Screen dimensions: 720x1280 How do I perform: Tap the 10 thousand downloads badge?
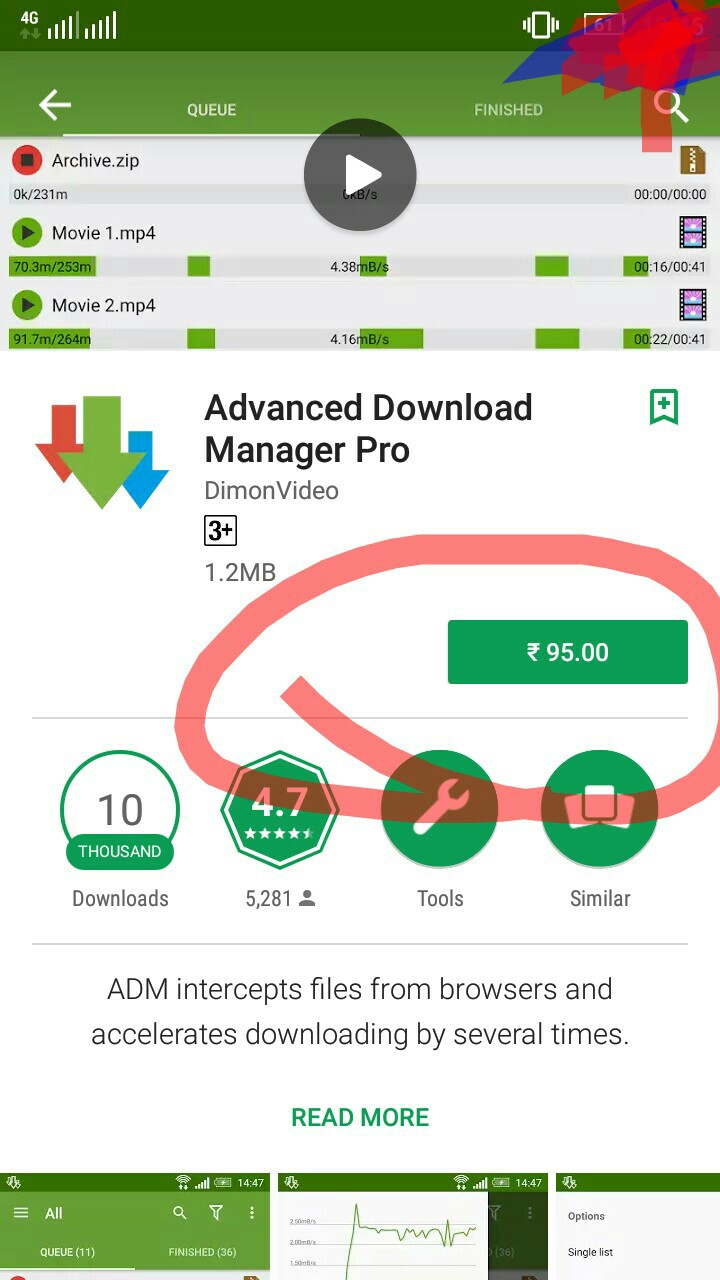pos(120,809)
